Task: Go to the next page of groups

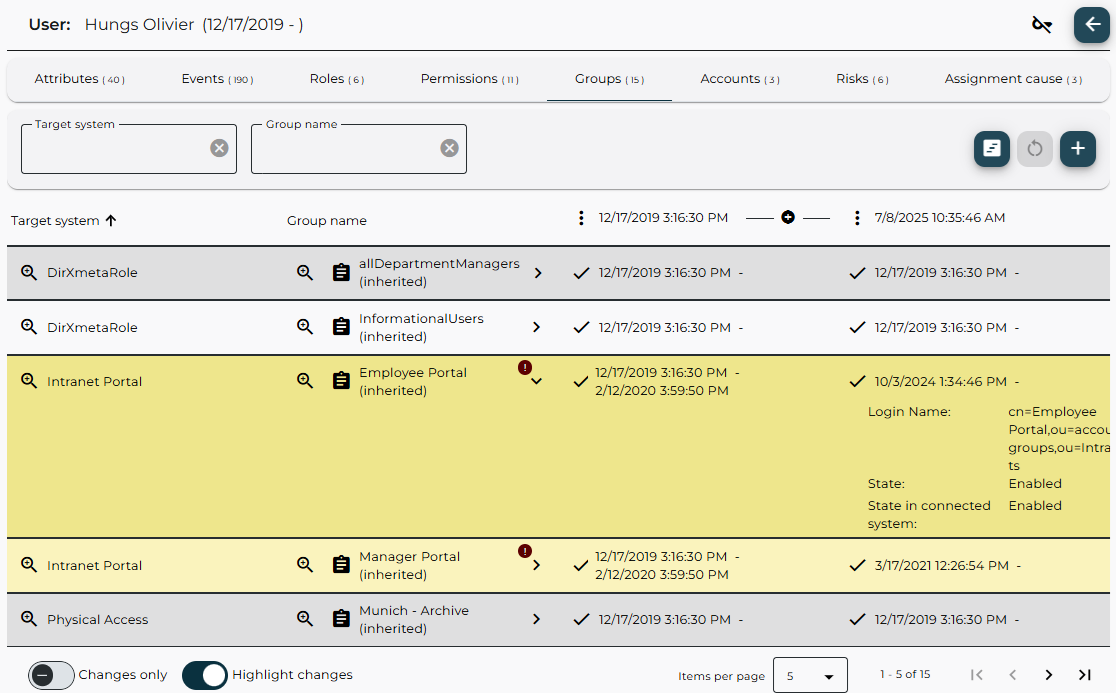Action: click(x=1048, y=675)
